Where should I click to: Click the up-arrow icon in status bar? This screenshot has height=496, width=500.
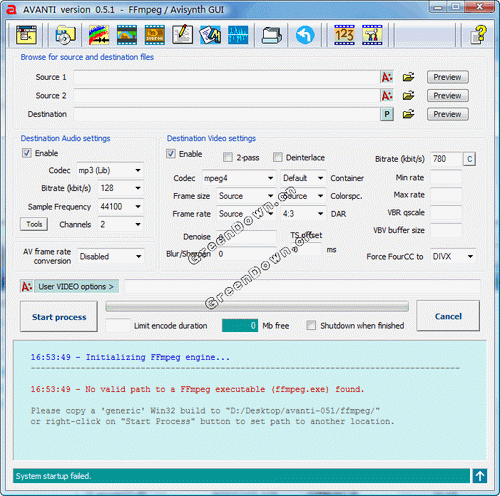(480, 476)
